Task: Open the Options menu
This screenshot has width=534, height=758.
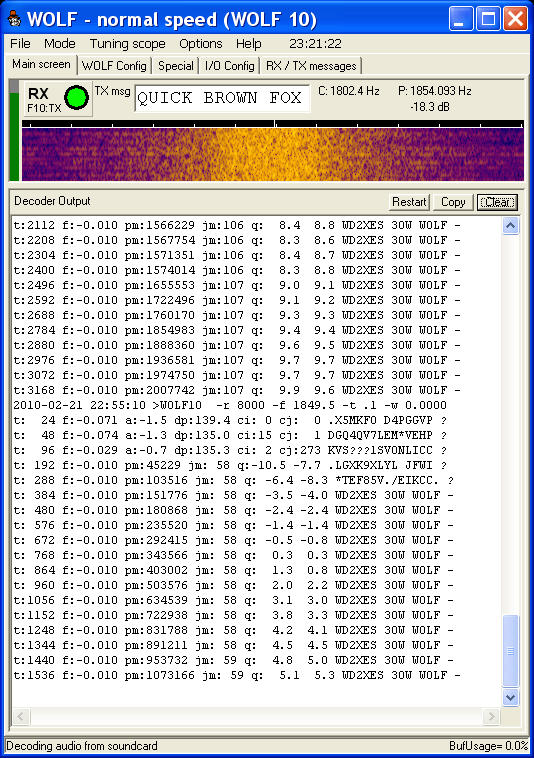Action: [x=201, y=44]
